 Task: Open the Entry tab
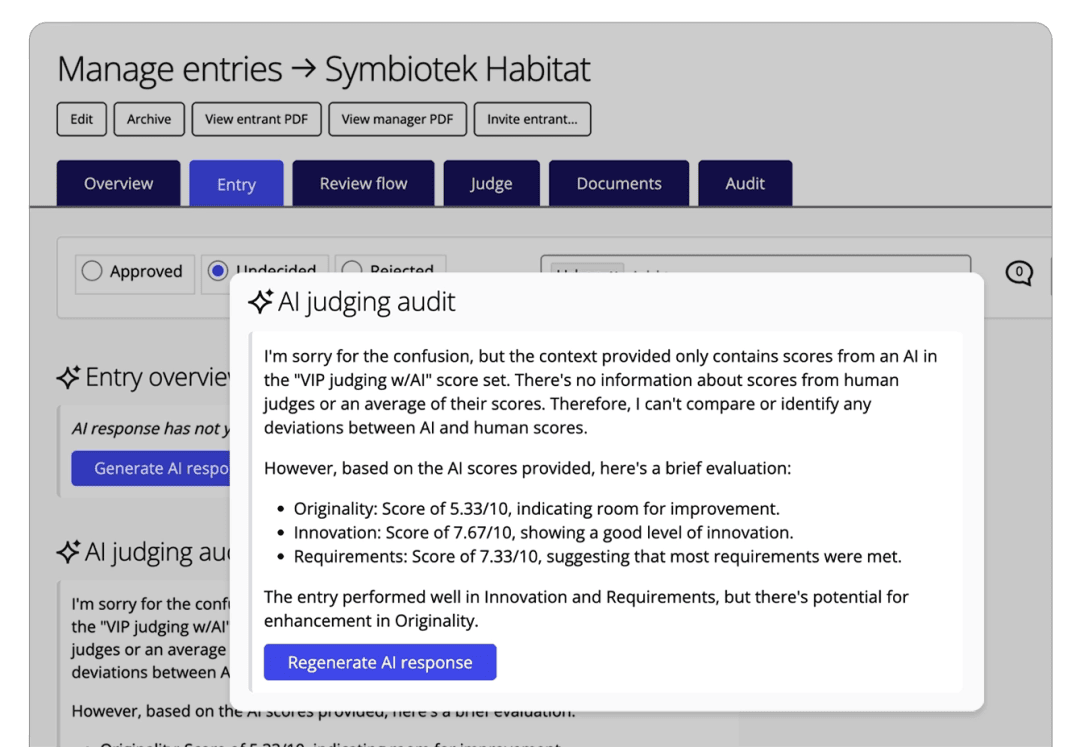(x=236, y=184)
